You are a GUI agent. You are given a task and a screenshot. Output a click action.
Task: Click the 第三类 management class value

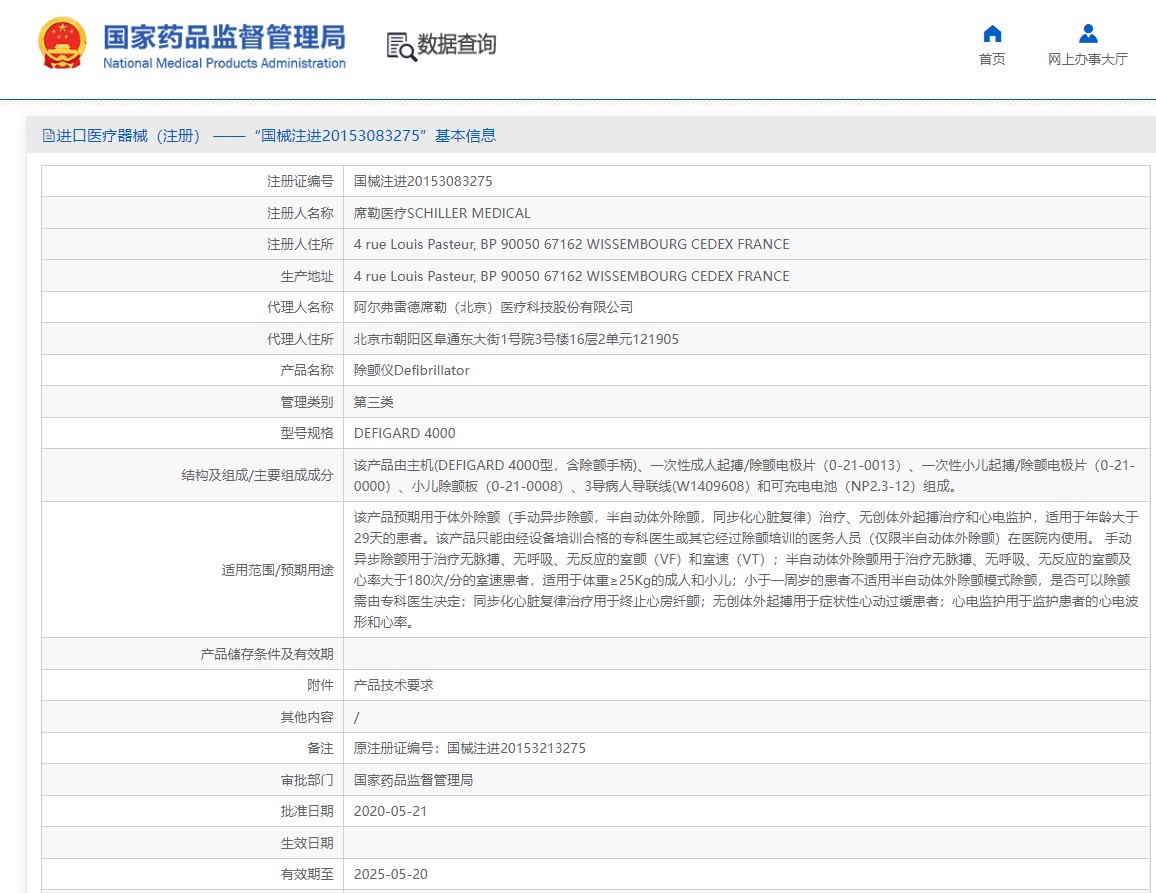[x=374, y=402]
